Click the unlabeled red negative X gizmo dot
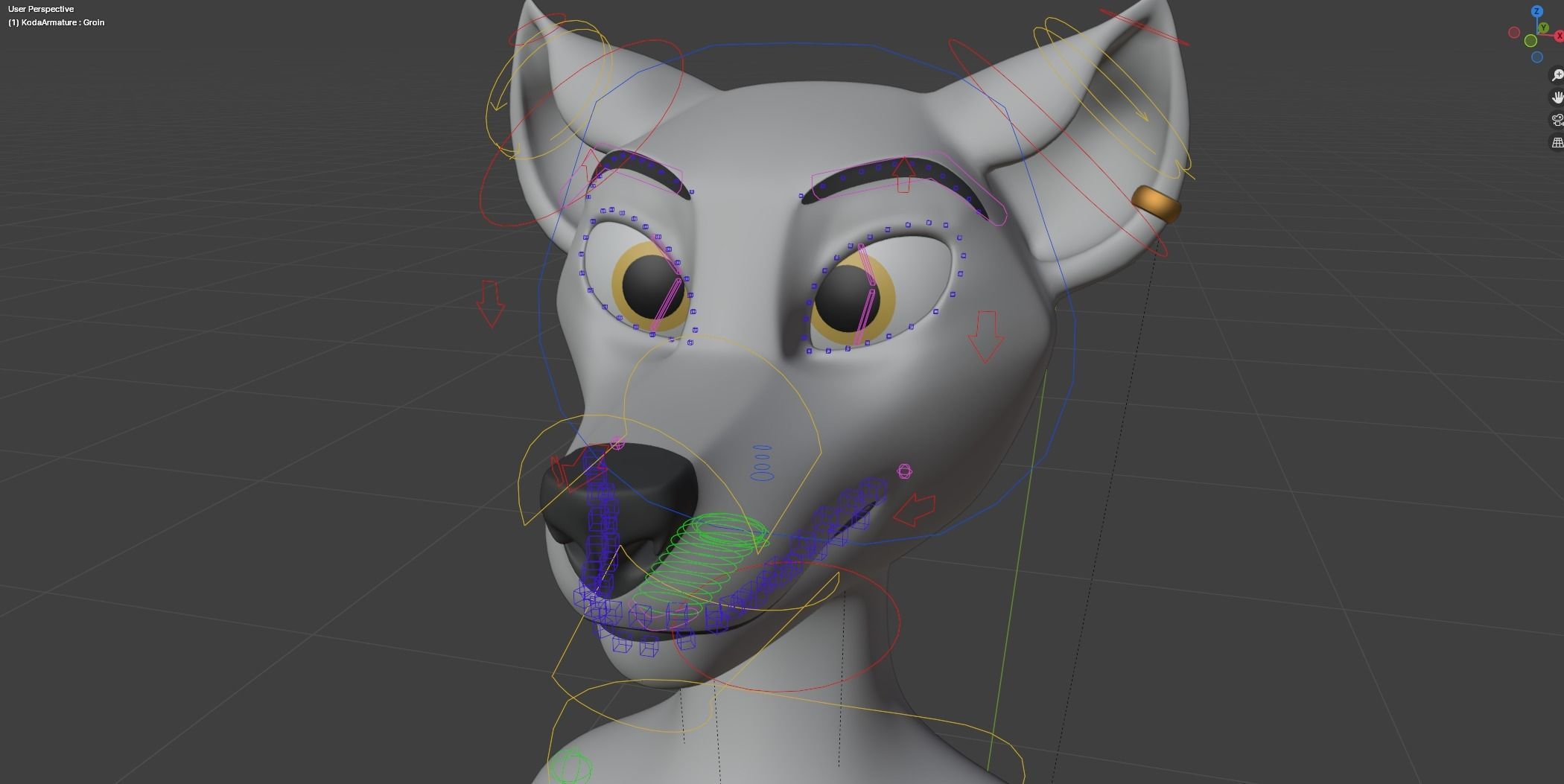This screenshot has height=784, width=1564. [x=1514, y=32]
